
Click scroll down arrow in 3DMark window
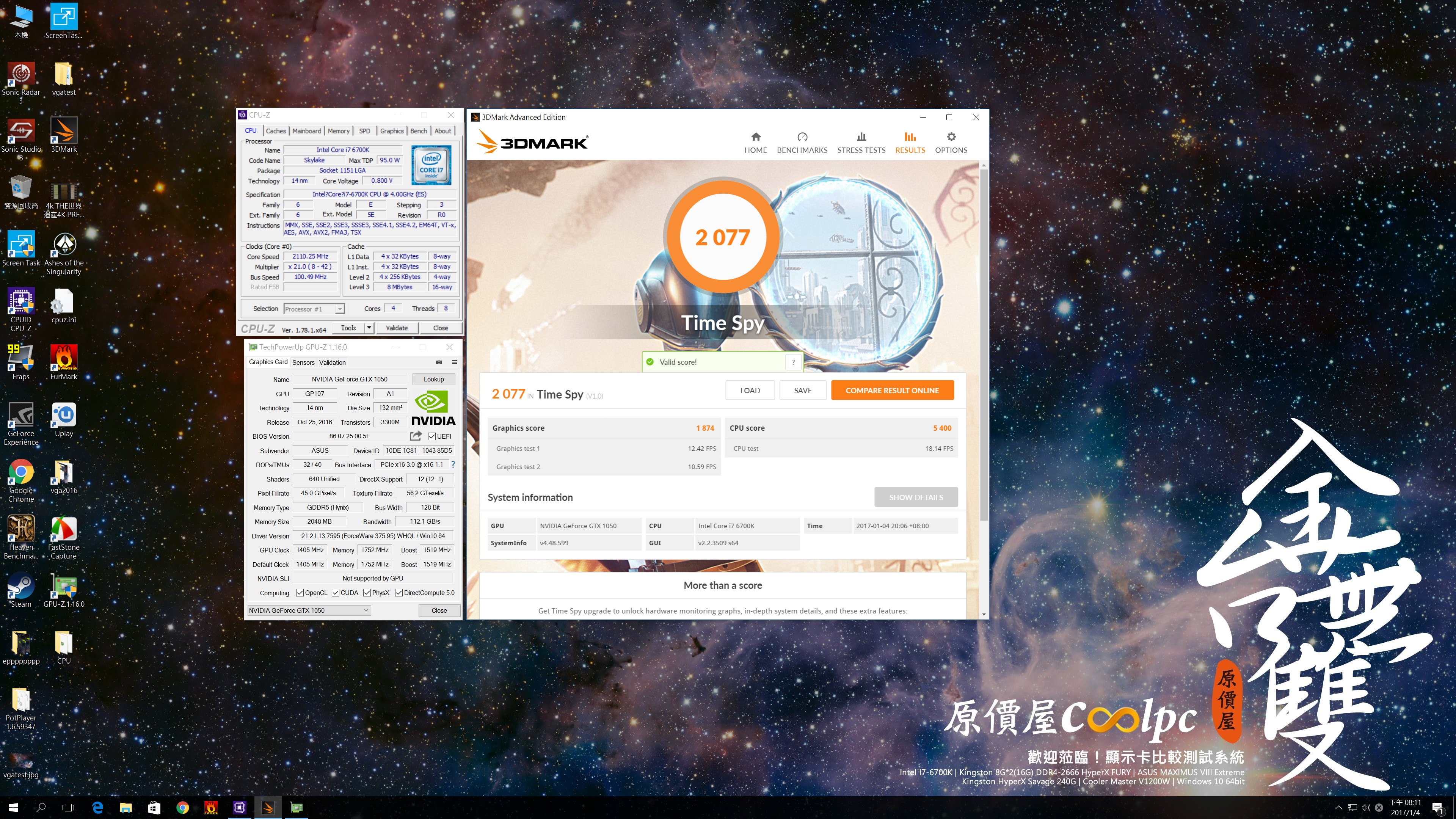click(984, 614)
